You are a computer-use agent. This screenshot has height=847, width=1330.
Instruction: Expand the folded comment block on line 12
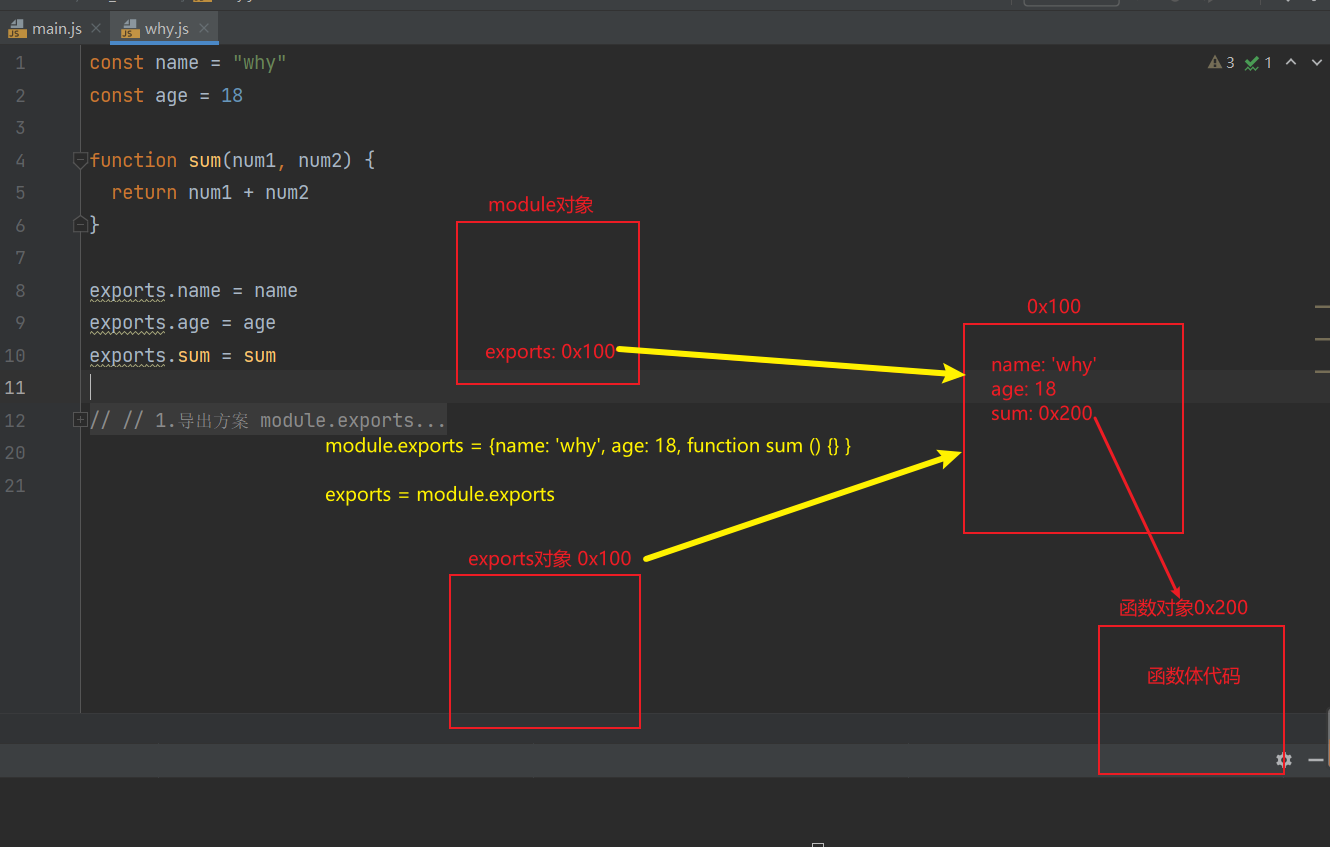80,420
